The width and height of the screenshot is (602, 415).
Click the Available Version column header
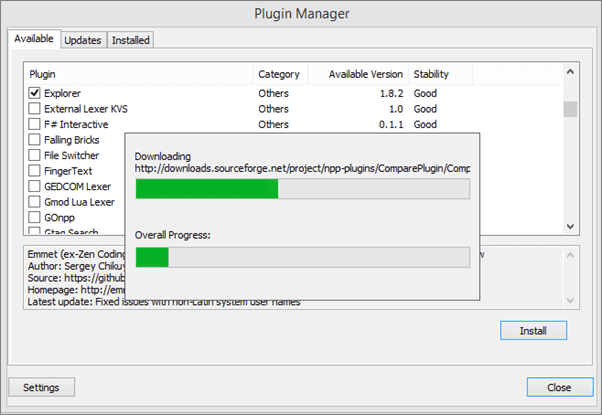pos(356,74)
